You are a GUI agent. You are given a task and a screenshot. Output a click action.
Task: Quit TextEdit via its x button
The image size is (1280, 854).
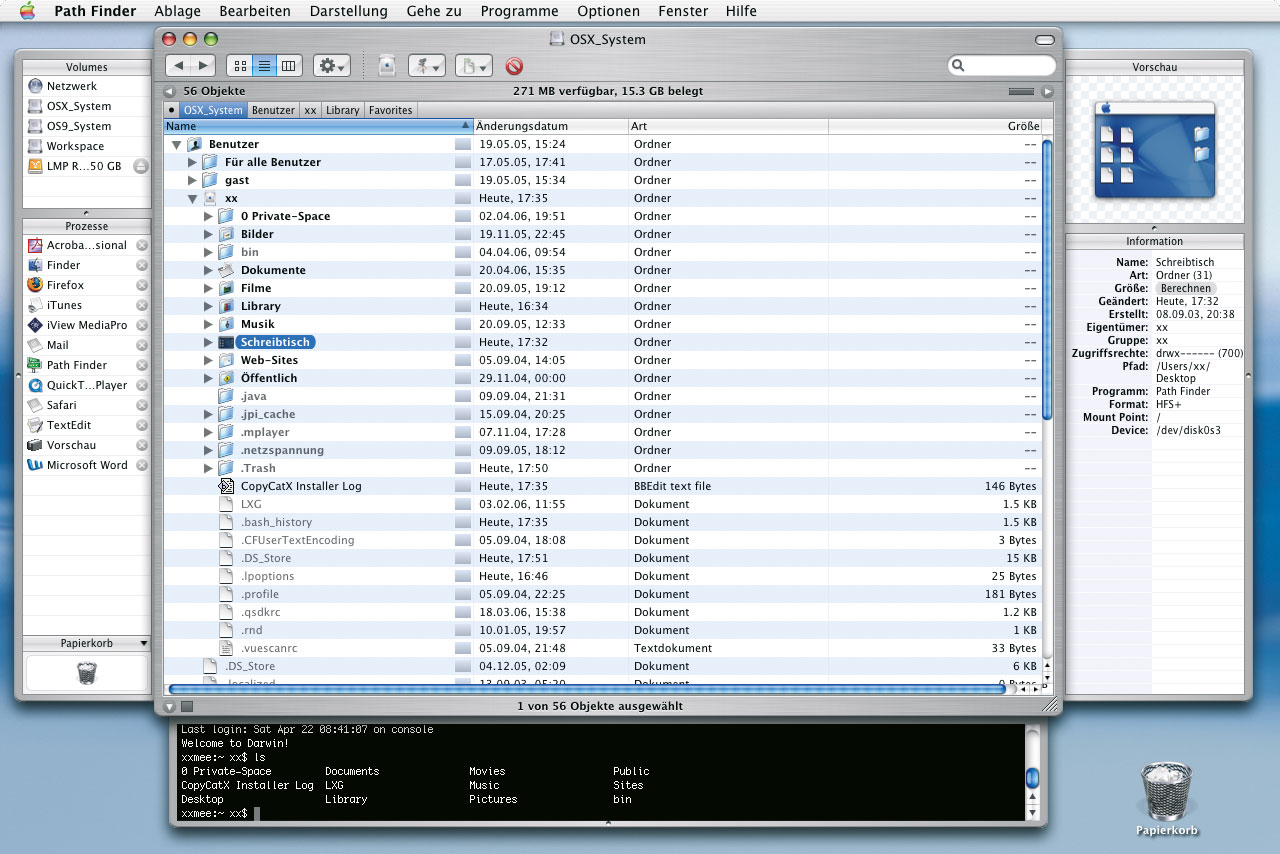142,425
